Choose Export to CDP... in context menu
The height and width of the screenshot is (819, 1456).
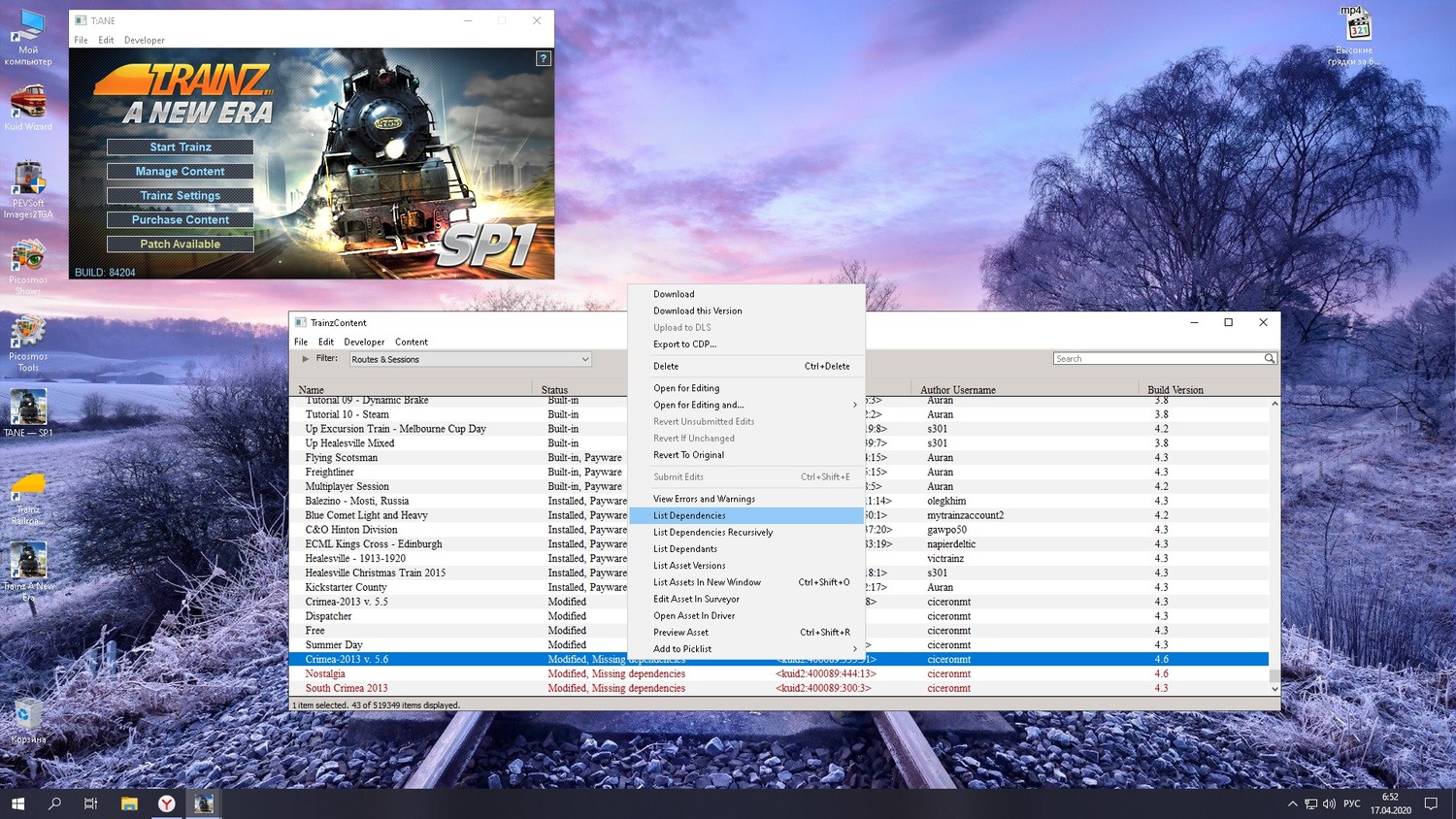coord(746,344)
